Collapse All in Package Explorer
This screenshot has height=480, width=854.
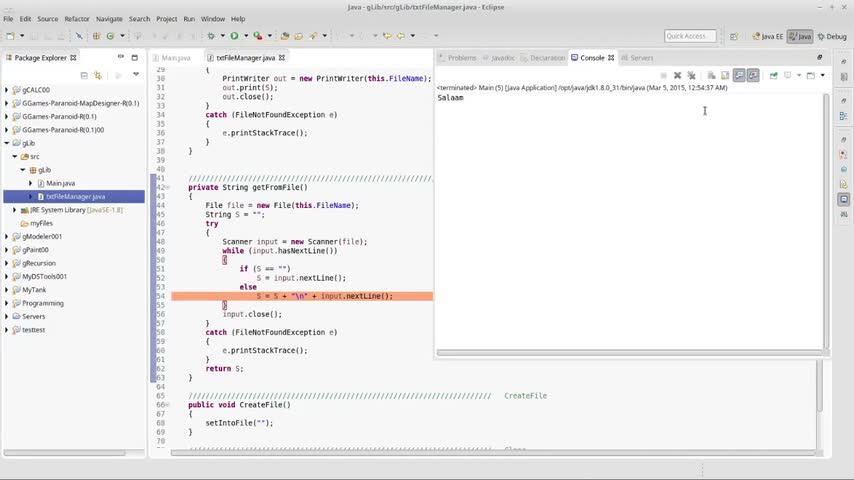[84, 75]
